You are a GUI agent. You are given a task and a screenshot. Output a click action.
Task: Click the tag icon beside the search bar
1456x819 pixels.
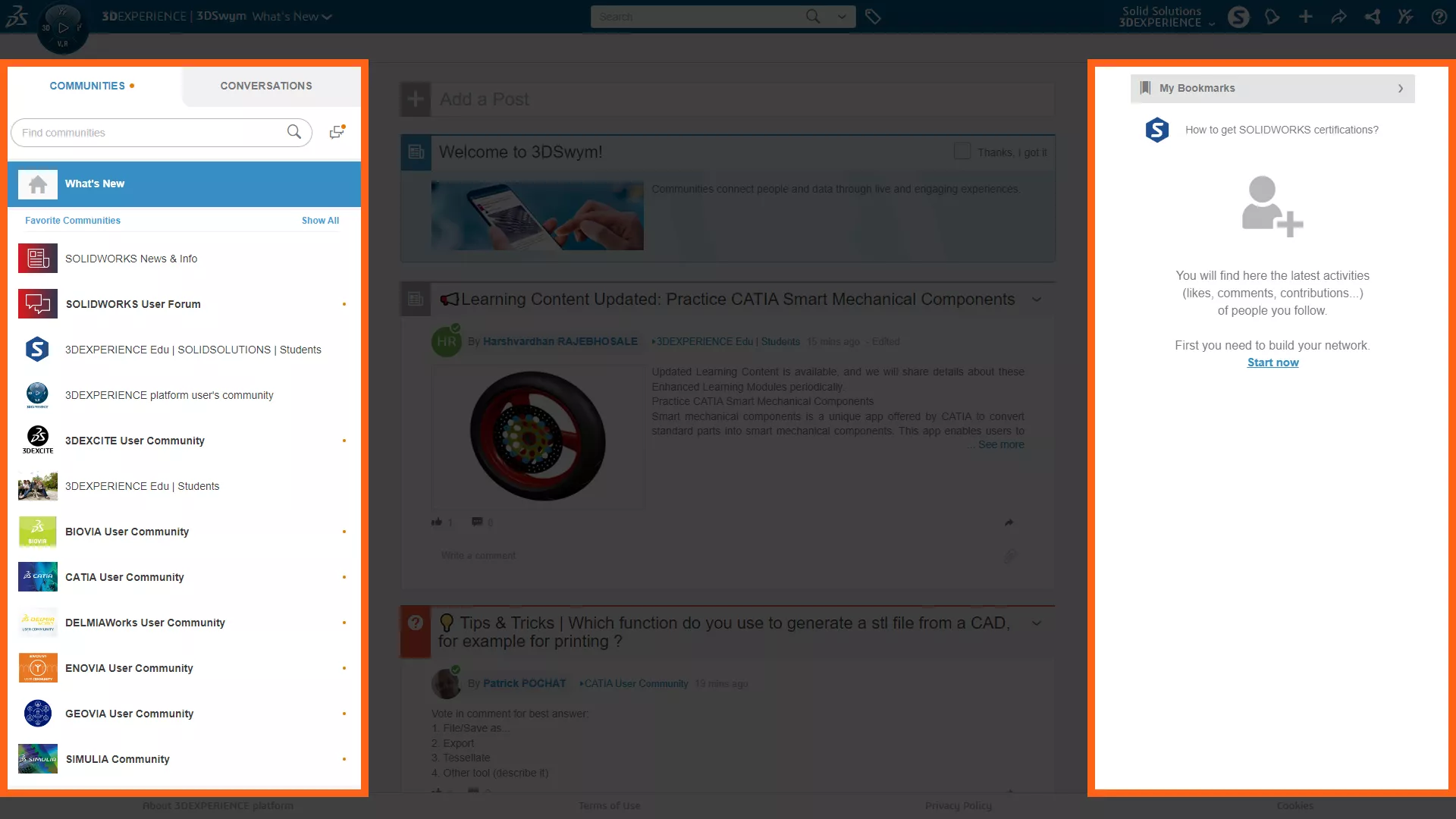tap(873, 17)
